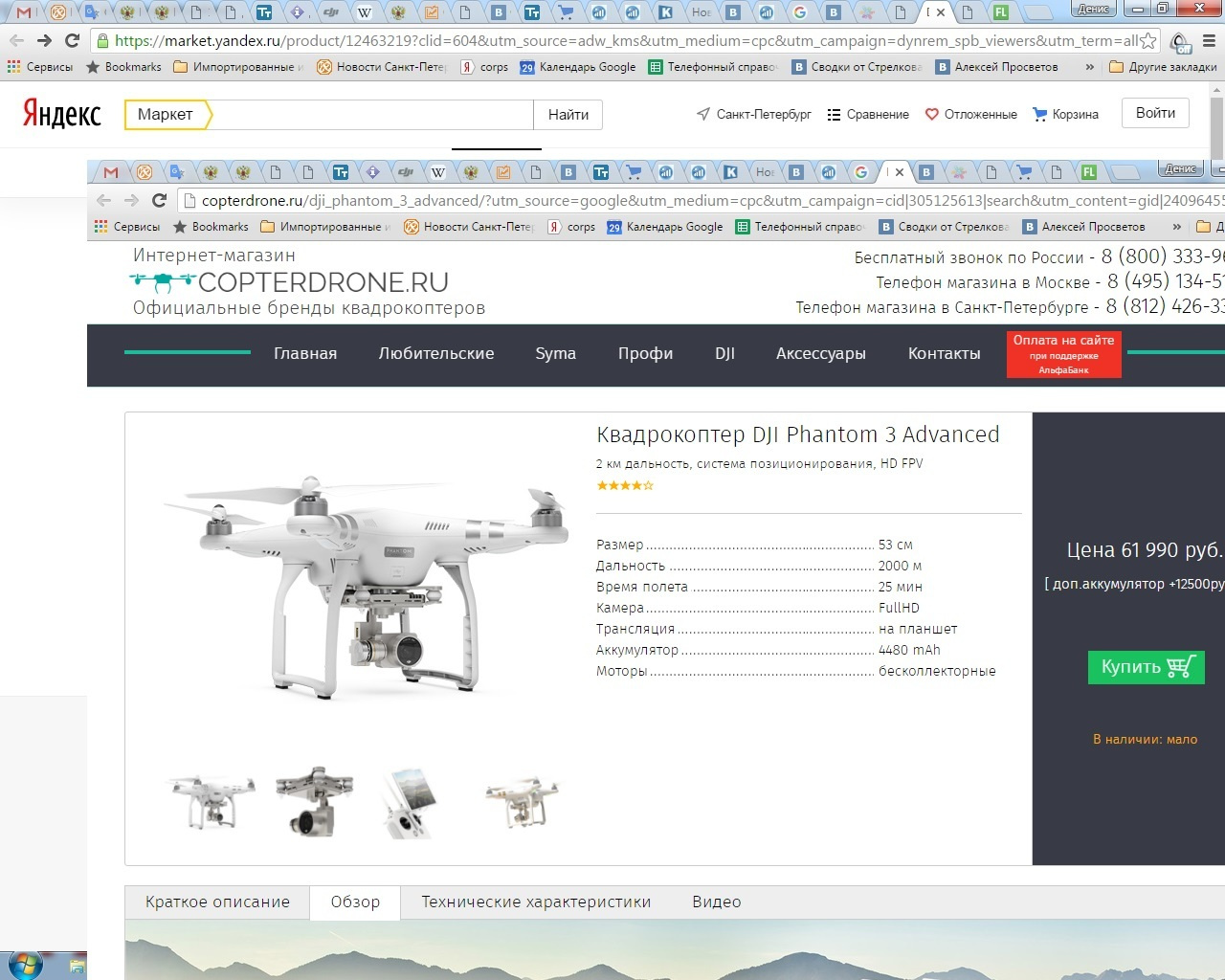Click the Аккумулятор 4480 mAh spec row
Image resolution: width=1225 pixels, height=980 pixels.
point(768,650)
